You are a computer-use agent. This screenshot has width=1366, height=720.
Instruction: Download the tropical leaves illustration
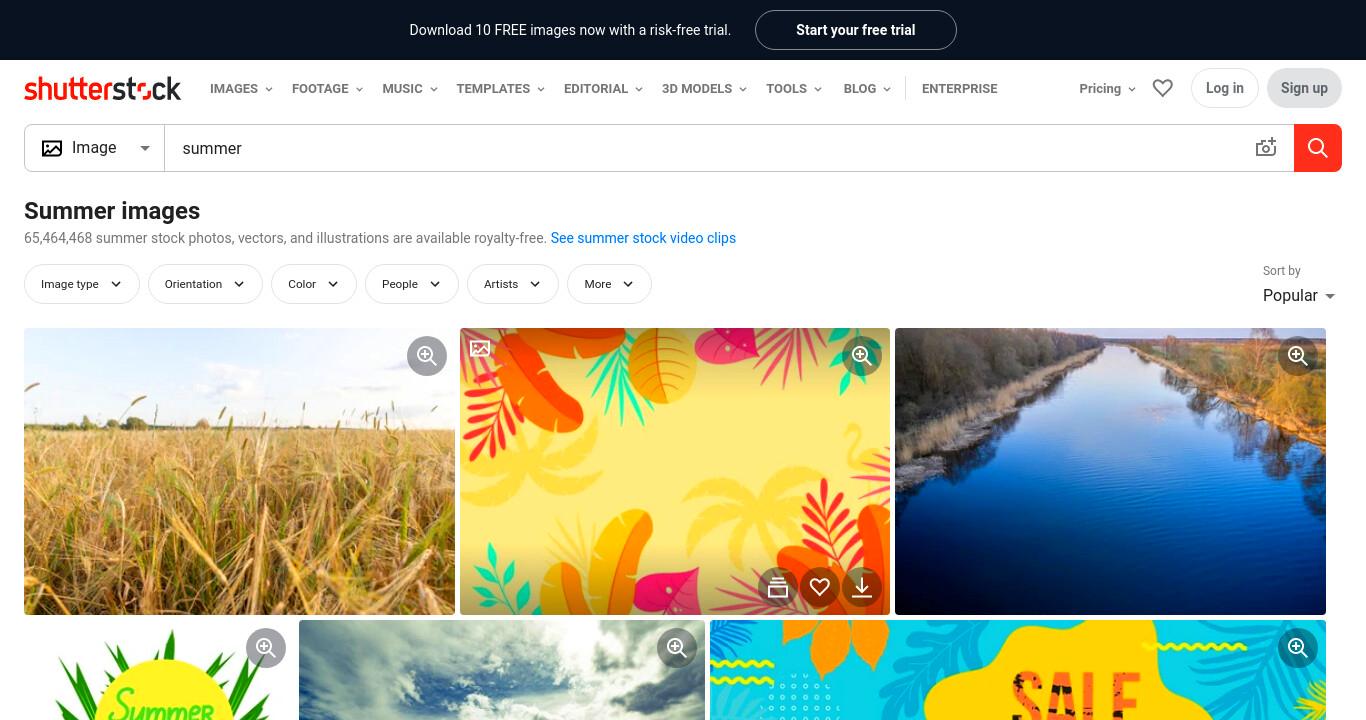pyautogui.click(x=862, y=587)
